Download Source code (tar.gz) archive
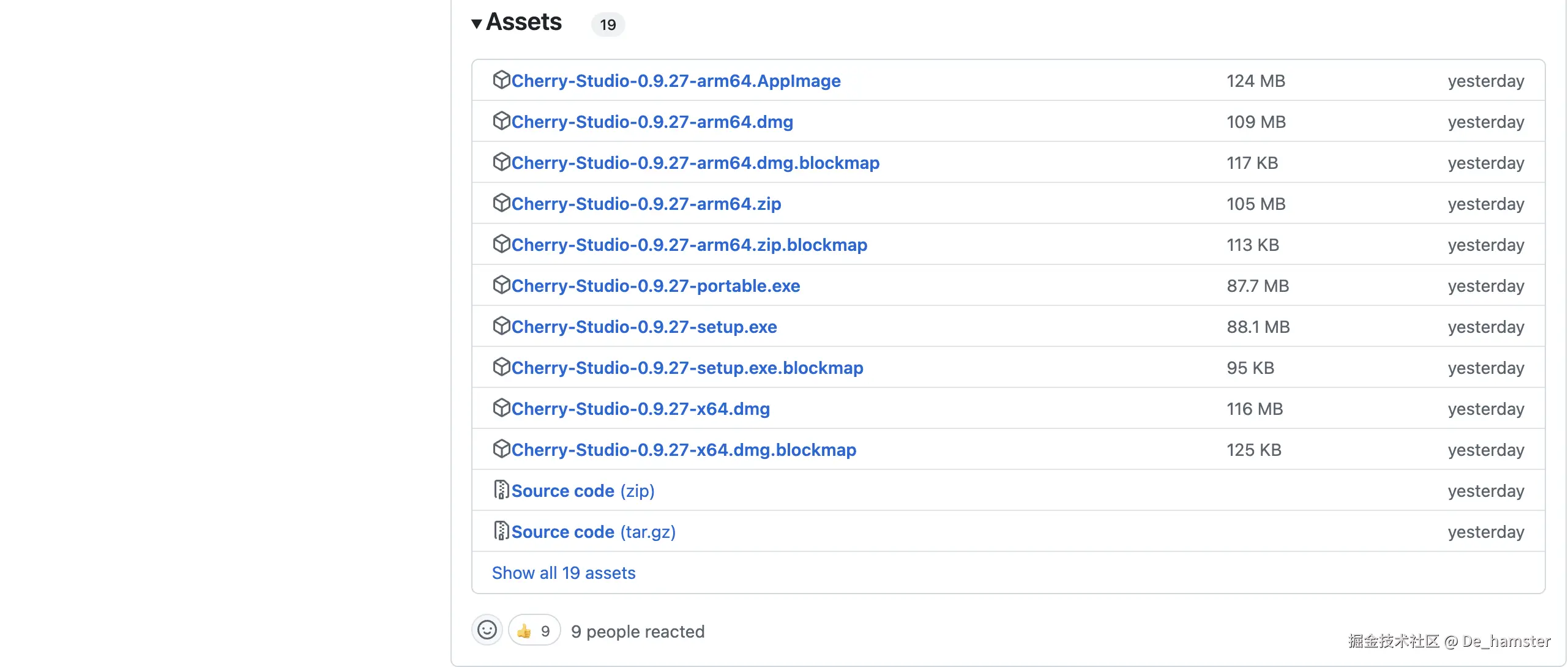 pyautogui.click(x=593, y=532)
